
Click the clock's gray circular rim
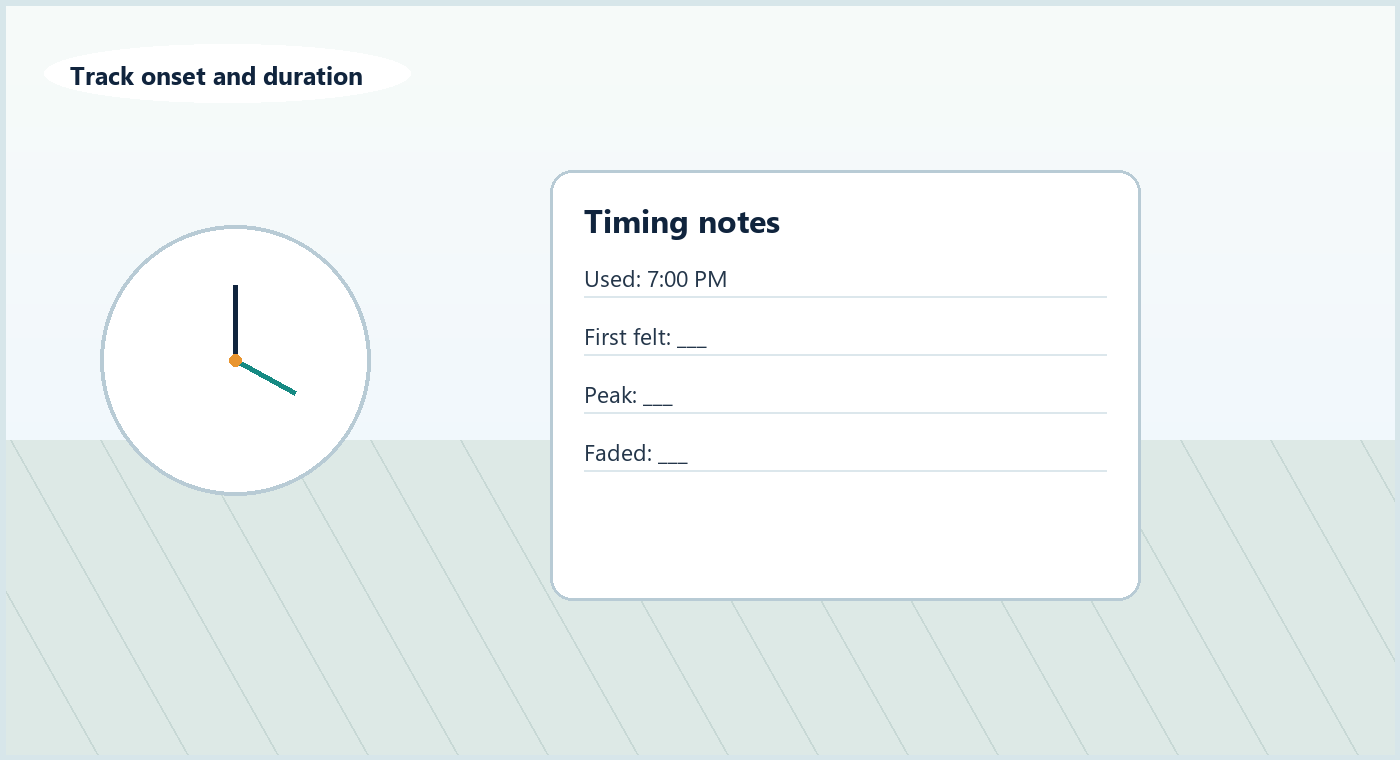point(102,360)
